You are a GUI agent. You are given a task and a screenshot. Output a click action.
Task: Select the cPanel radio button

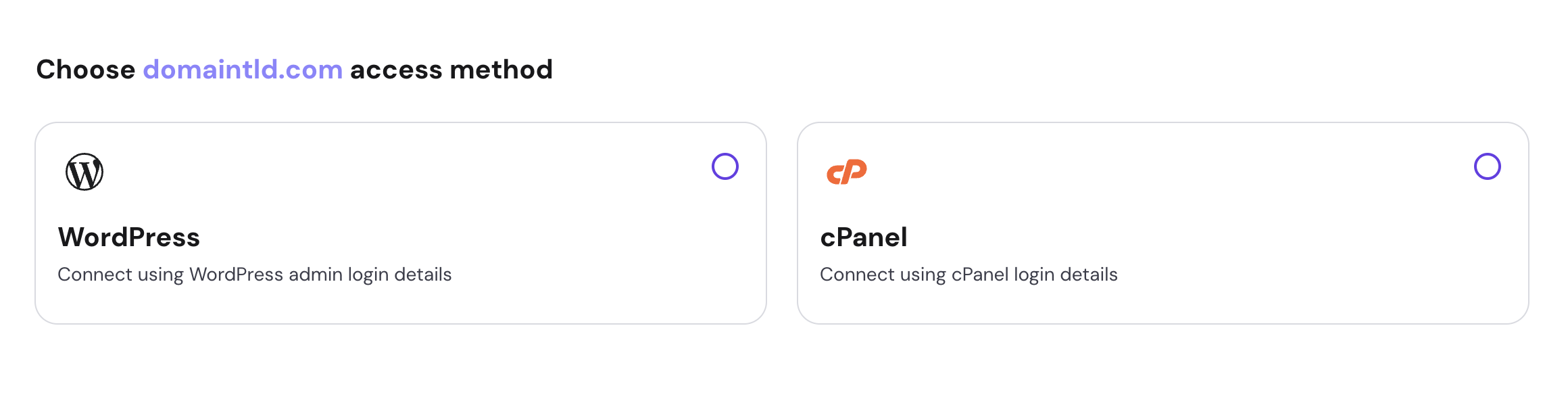(1487, 166)
